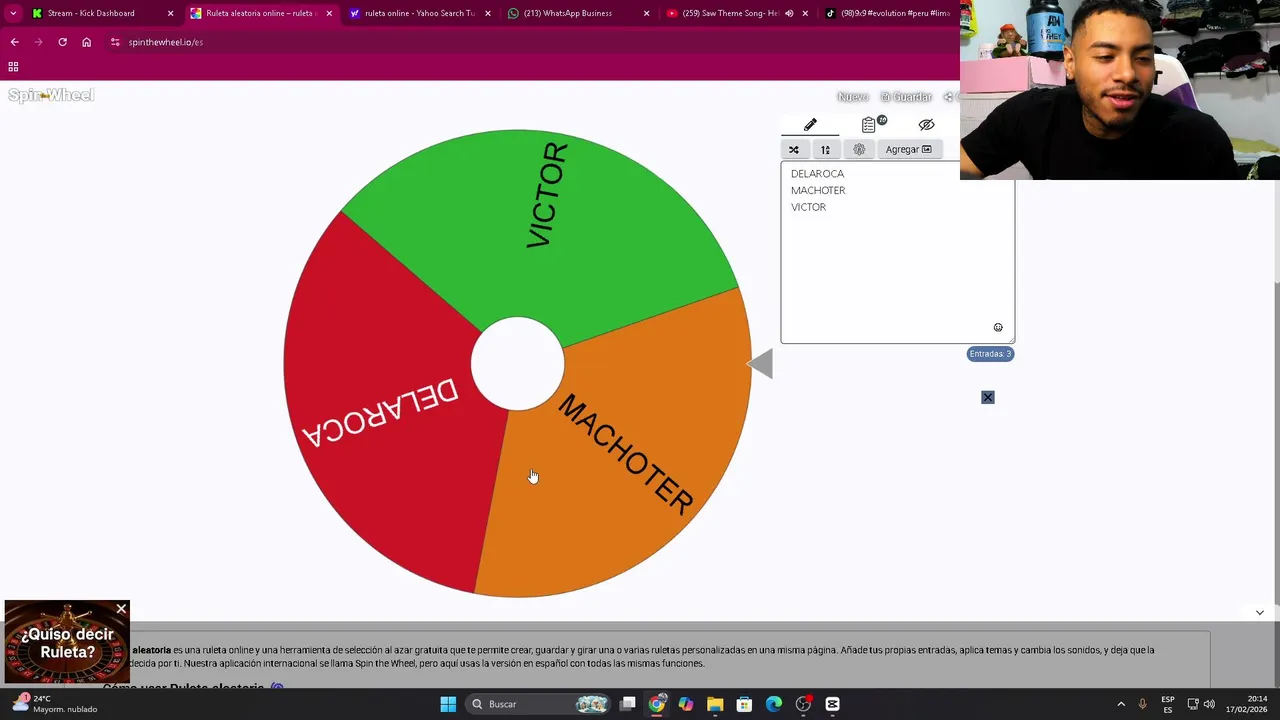
Task: Click the Nuevo button
Action: (853, 97)
